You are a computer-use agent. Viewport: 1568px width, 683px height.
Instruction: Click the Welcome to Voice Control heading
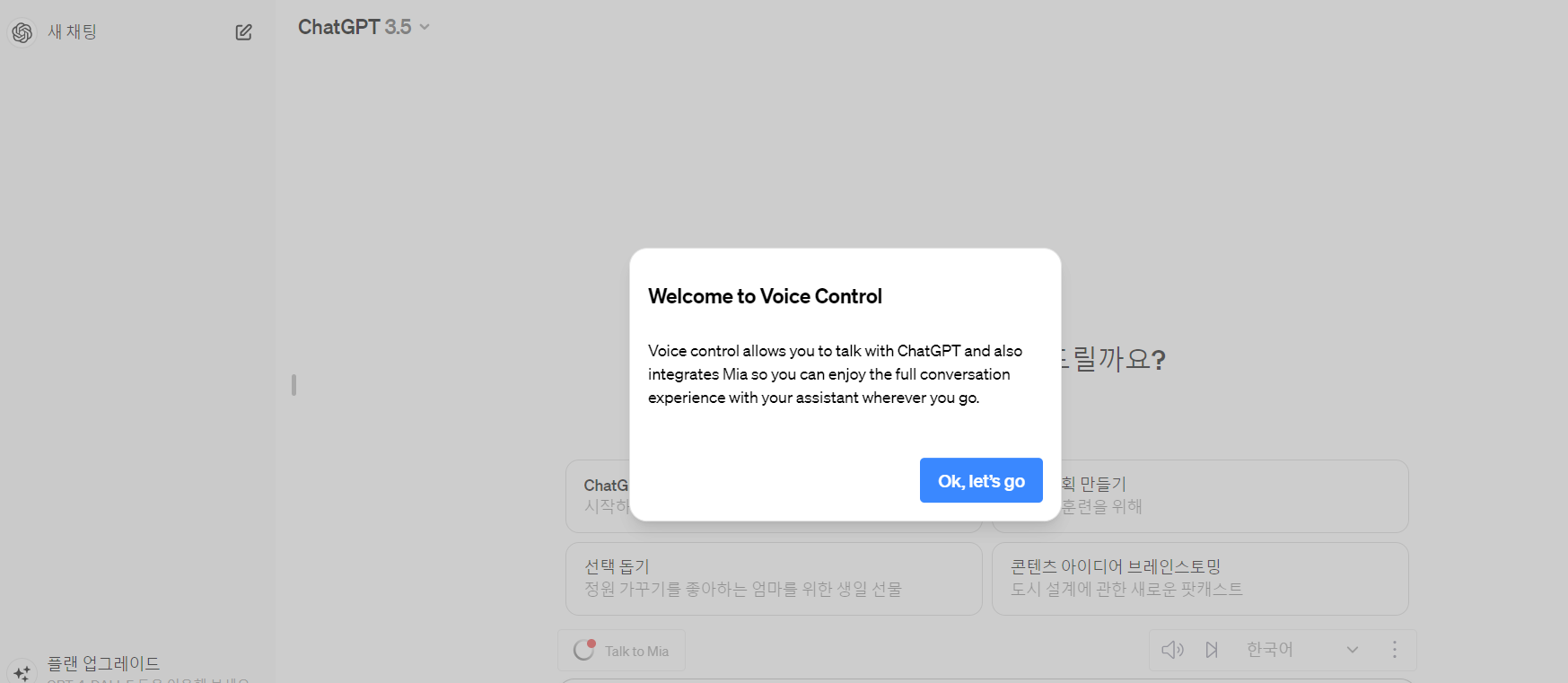(765, 296)
